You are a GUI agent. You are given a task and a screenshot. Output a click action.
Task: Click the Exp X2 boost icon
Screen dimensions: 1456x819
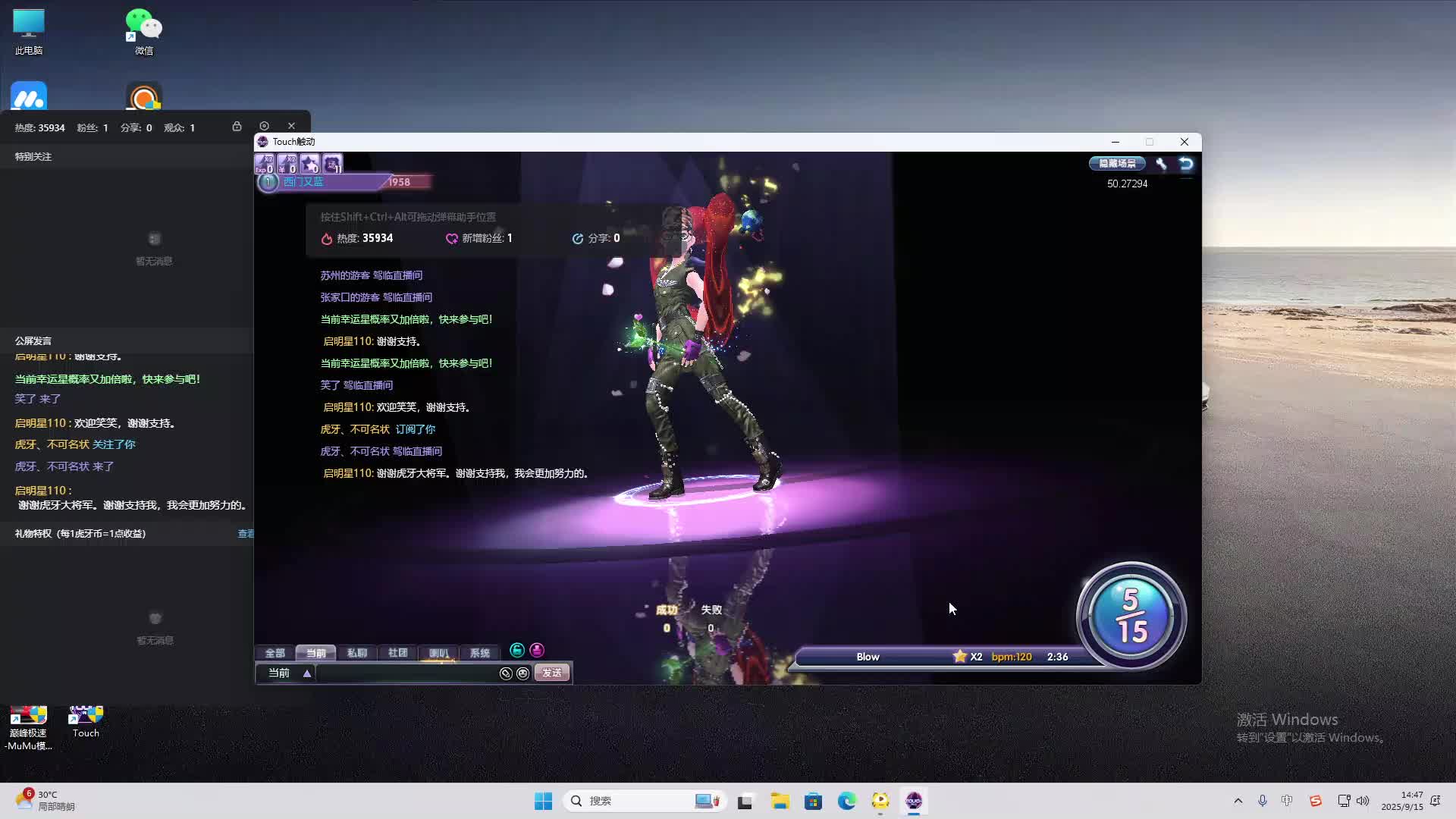coord(264,164)
